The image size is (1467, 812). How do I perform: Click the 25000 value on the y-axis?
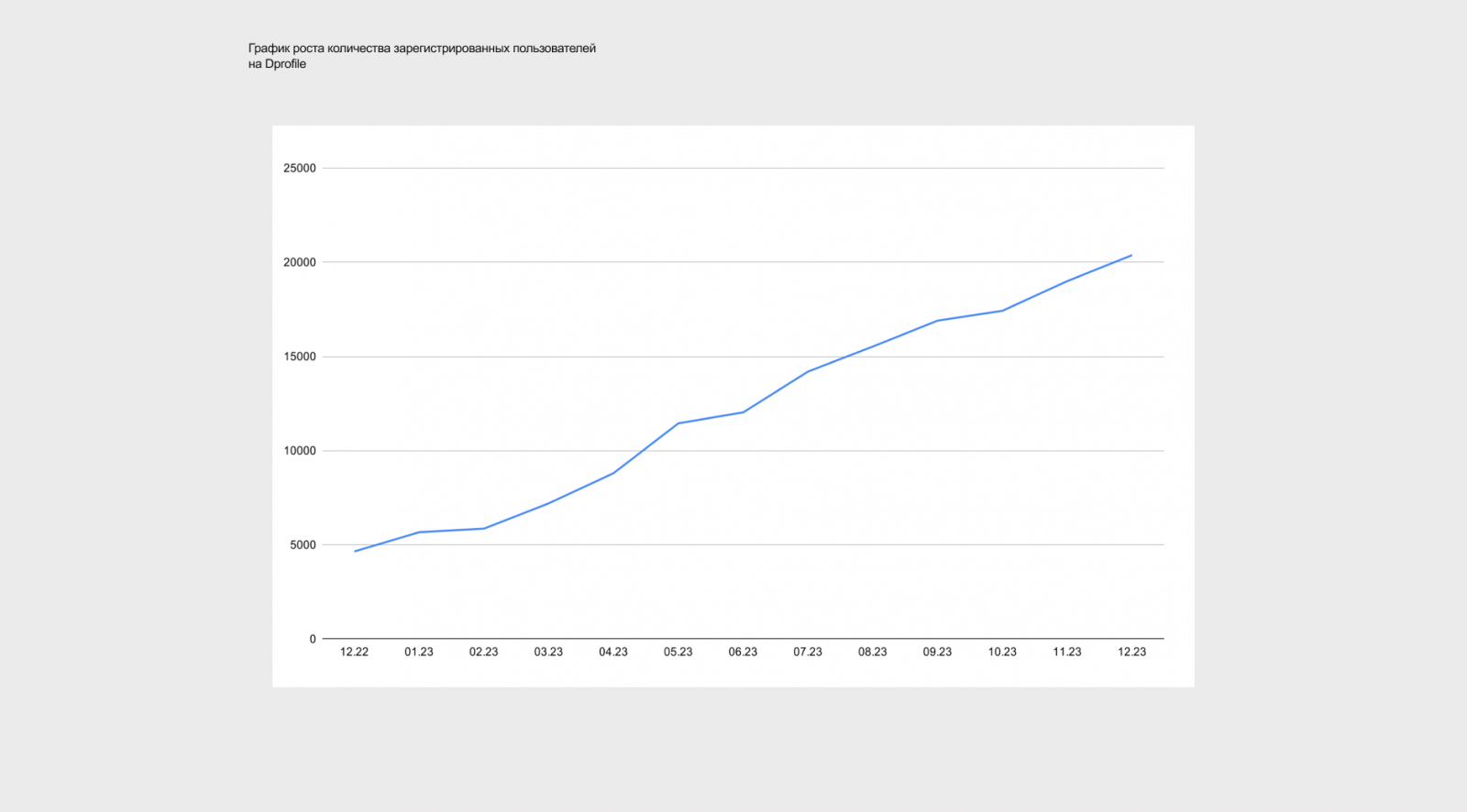299,169
